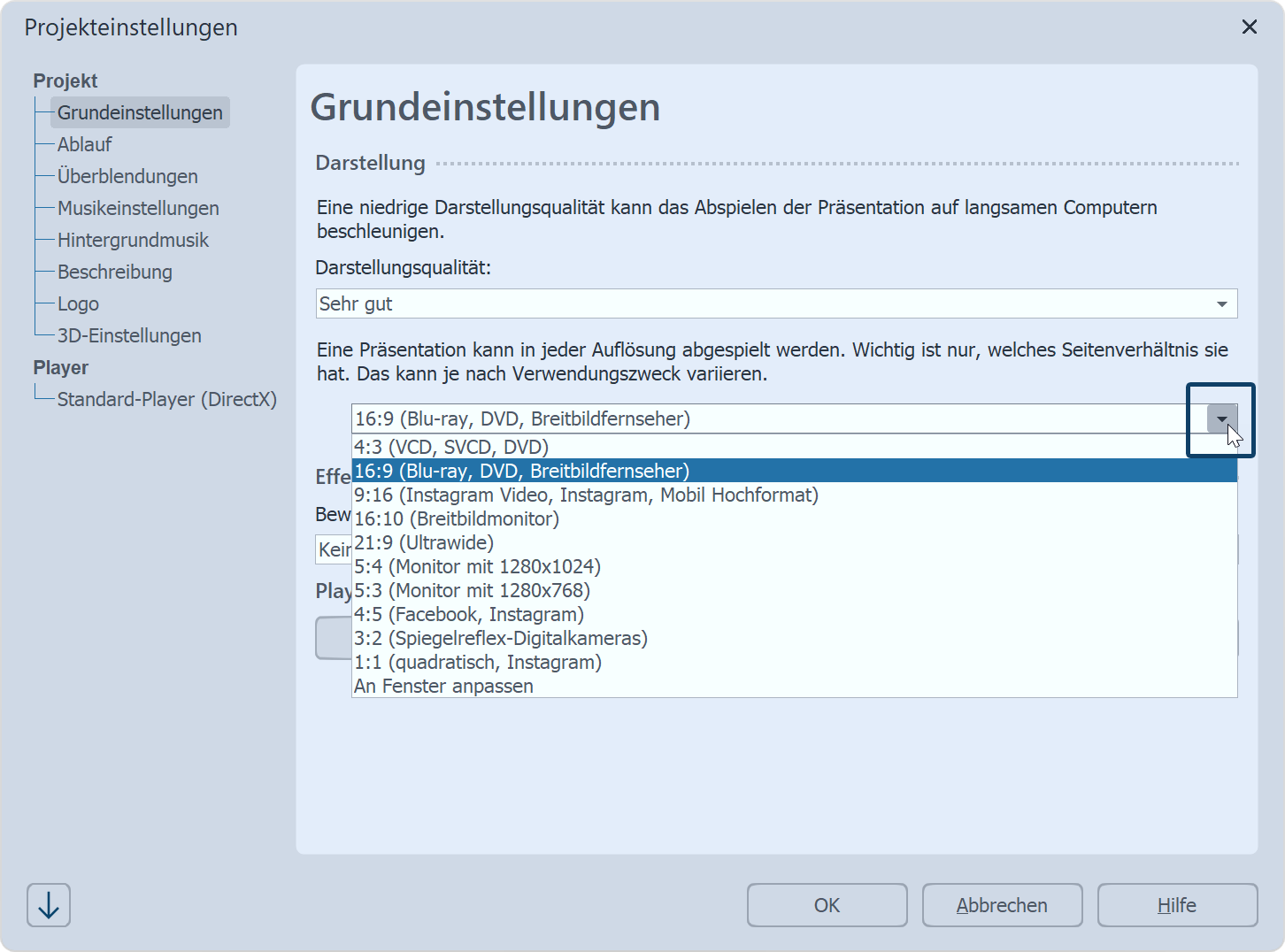Choose An Fenster anpassen option
Viewport: 1285px width, 952px height.
(x=443, y=686)
